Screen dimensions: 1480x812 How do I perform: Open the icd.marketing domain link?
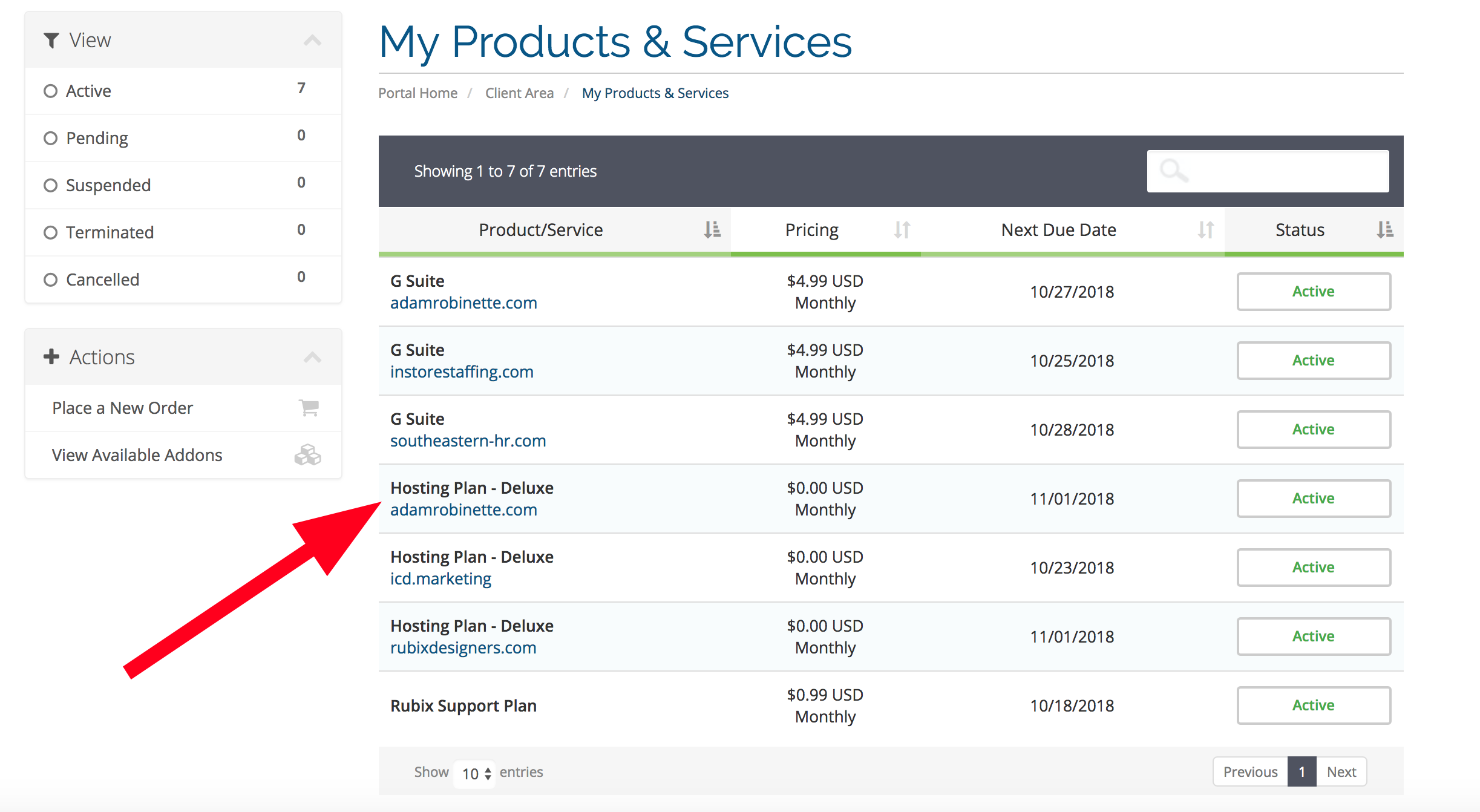point(440,579)
